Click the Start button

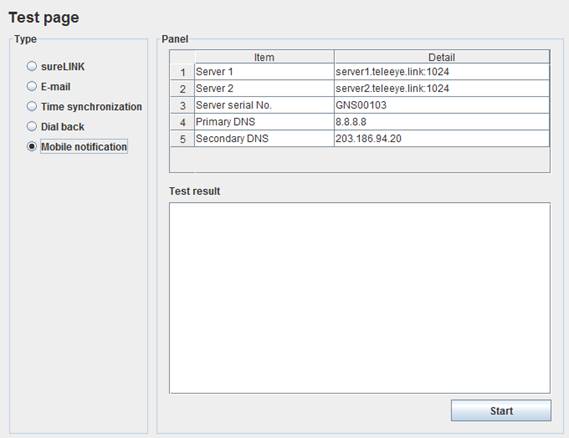(501, 410)
